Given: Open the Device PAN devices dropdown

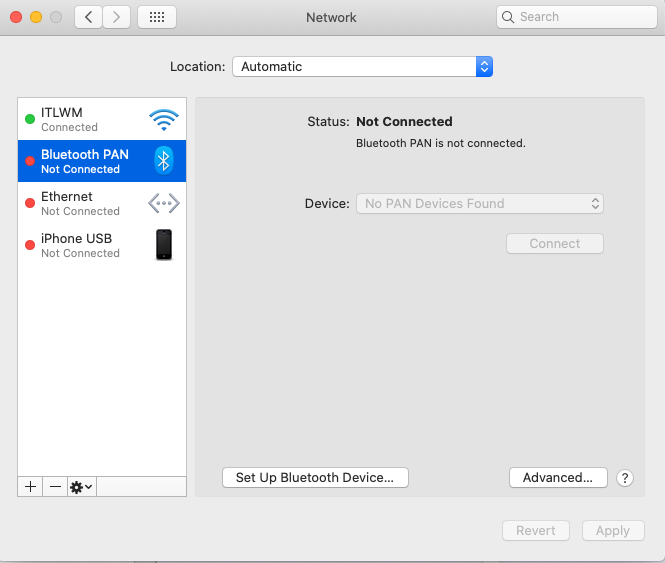Looking at the screenshot, I should [480, 203].
